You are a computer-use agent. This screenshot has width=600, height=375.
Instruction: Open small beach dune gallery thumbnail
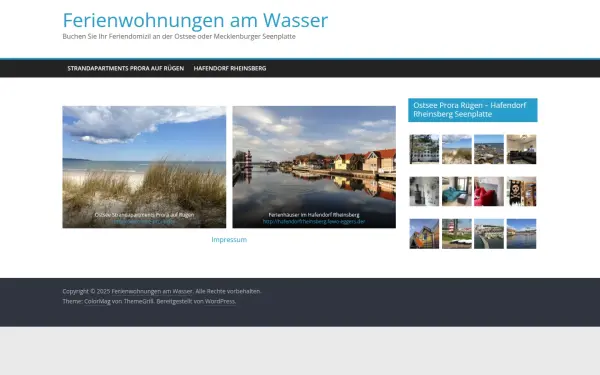(457, 149)
